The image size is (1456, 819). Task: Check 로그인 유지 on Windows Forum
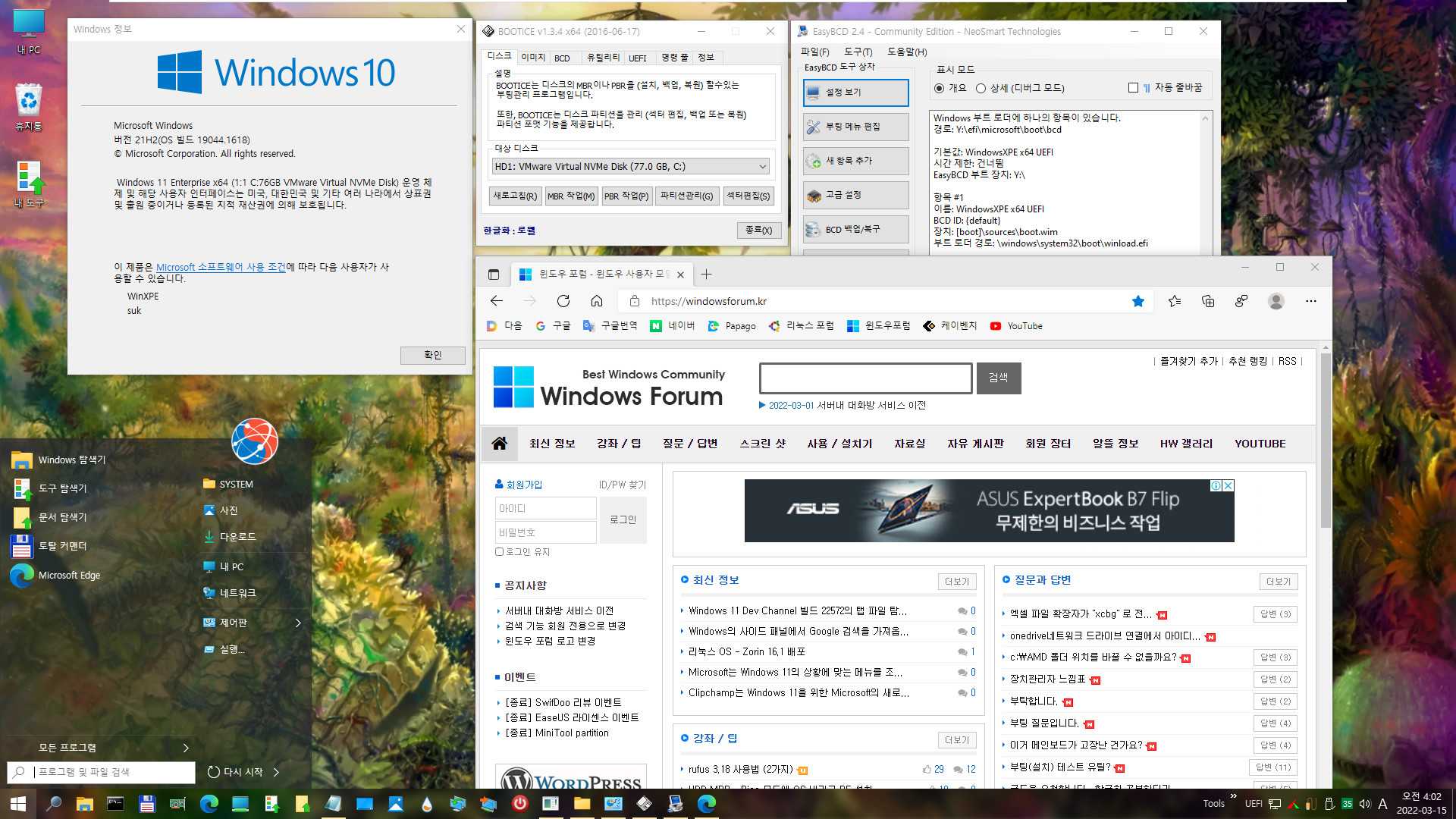[499, 552]
